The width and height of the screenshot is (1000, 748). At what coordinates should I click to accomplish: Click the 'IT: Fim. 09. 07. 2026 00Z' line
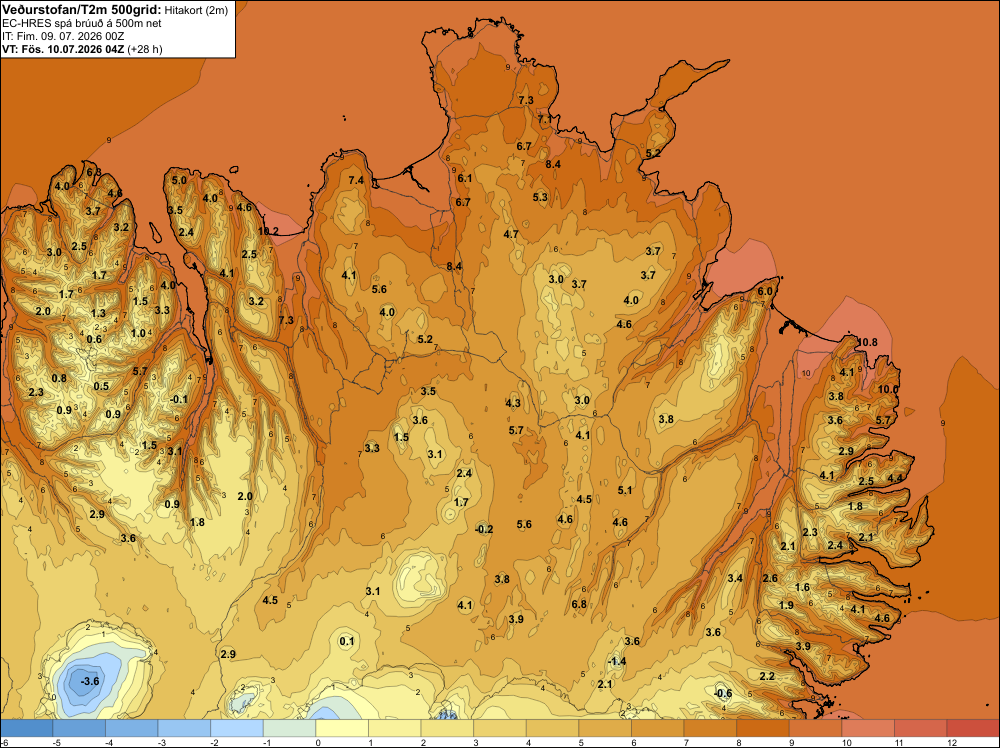(x=63, y=36)
